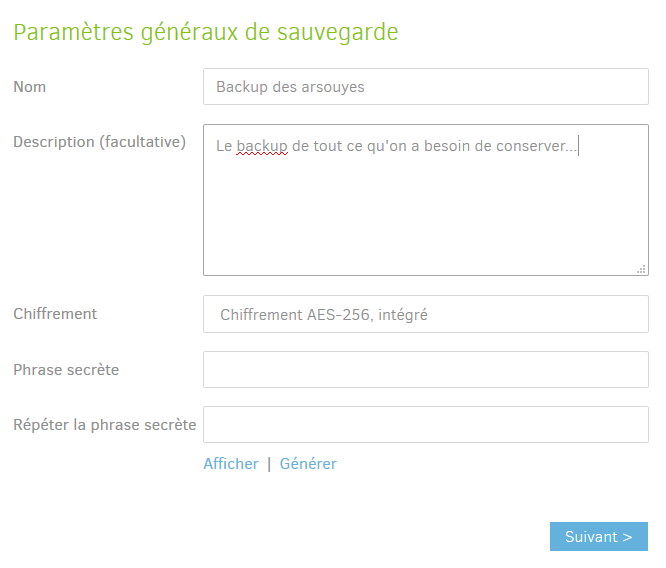Go to next step with Suivant button
666x568 pixels.
pyautogui.click(x=599, y=537)
